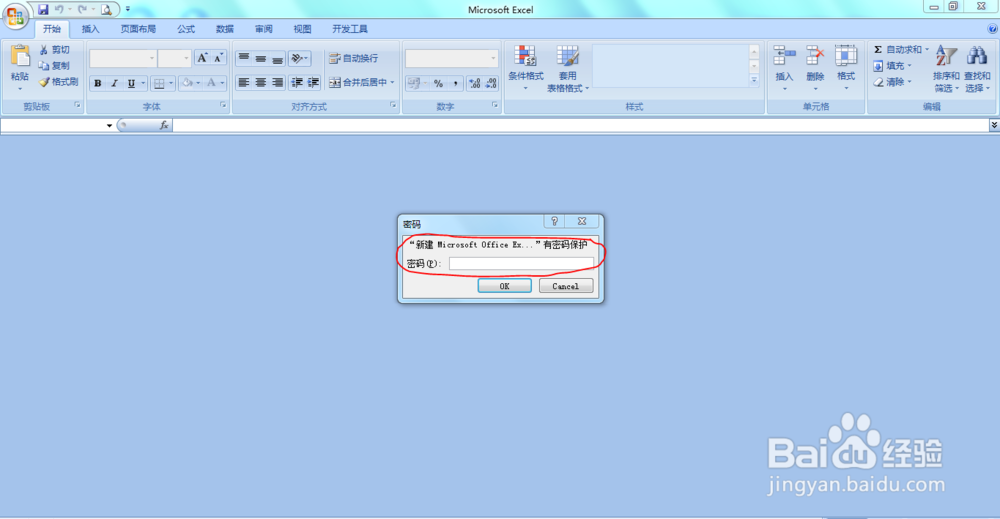
Task: Apply percent style format
Action: (438, 83)
